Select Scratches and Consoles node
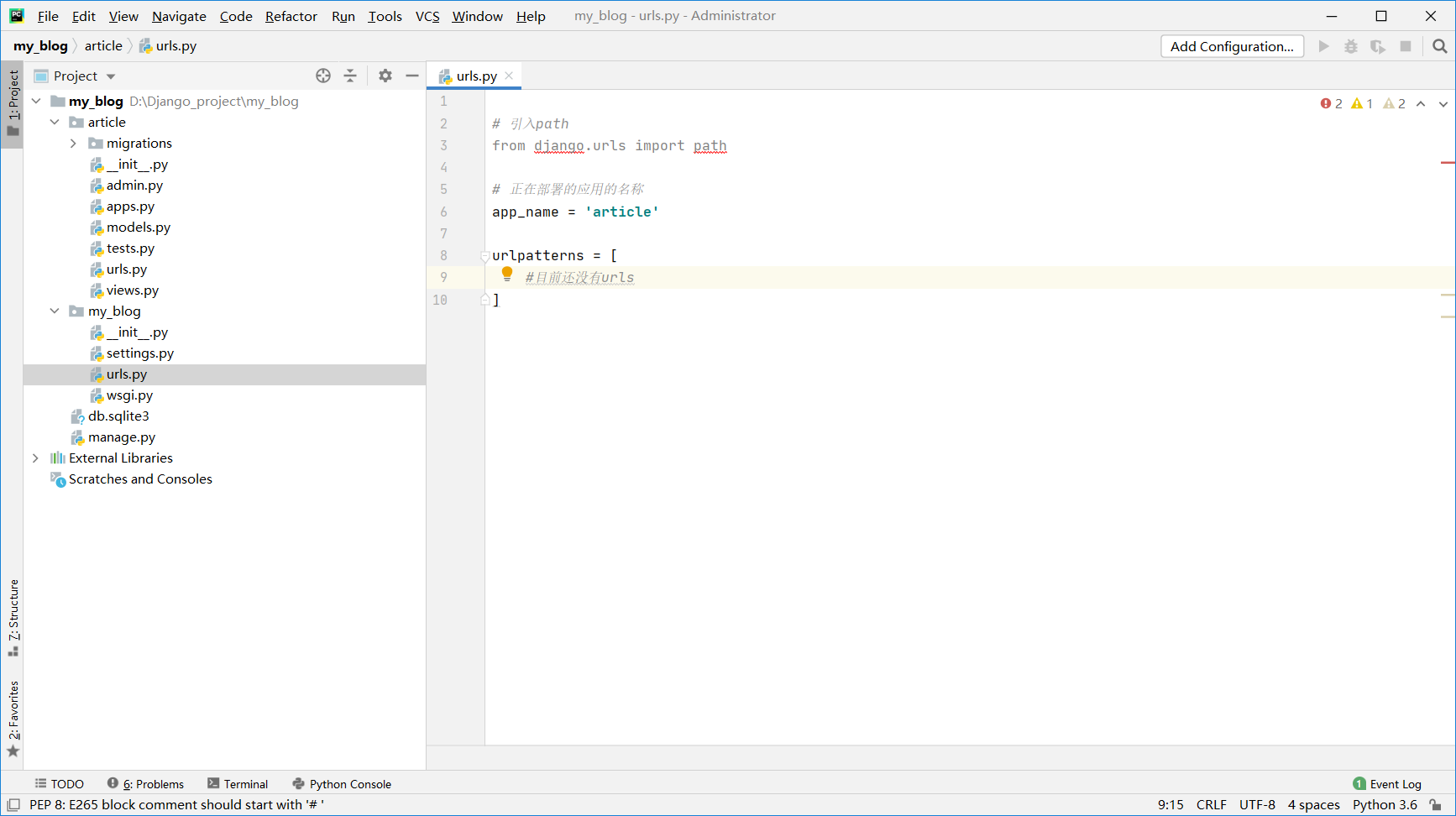1456x816 pixels. (140, 479)
